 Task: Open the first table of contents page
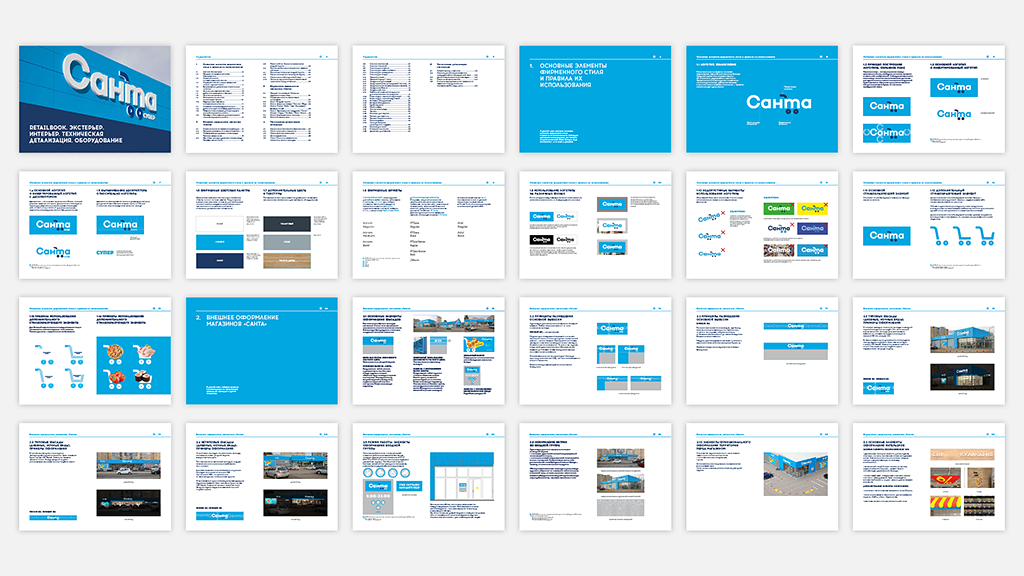[x=262, y=99]
